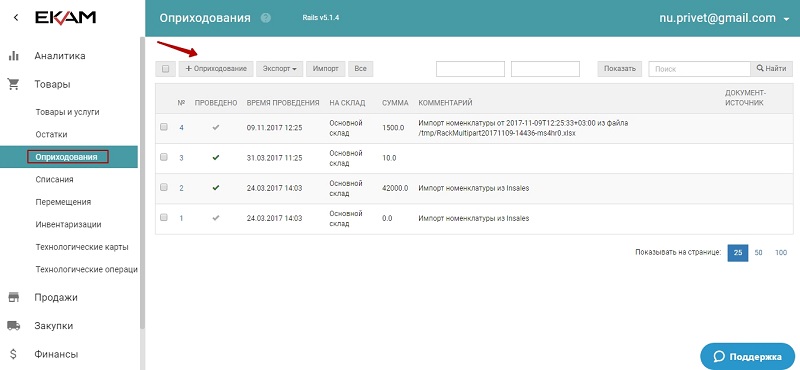800x370 pixels.
Task: Click the Показать button
Action: 620,69
